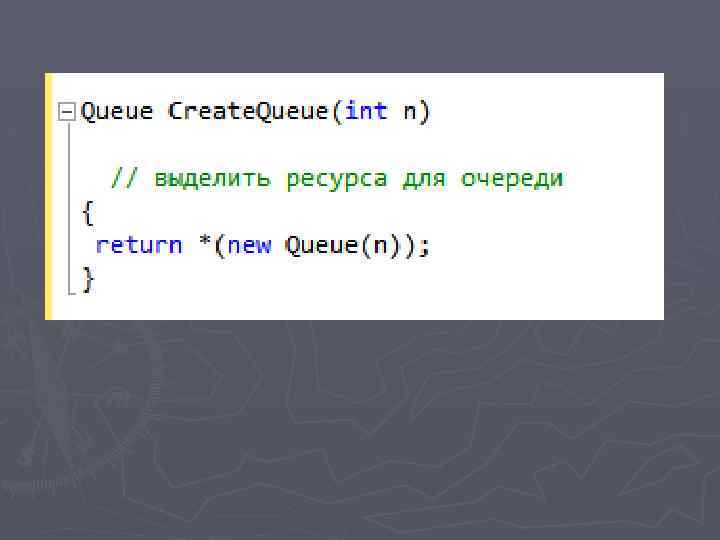720x540 pixels.
Task: Click the 'Queue' return type at line start
Action: 117,112
